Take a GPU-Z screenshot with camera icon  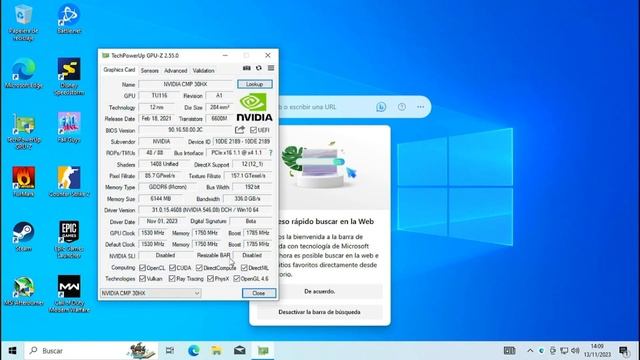247,68
